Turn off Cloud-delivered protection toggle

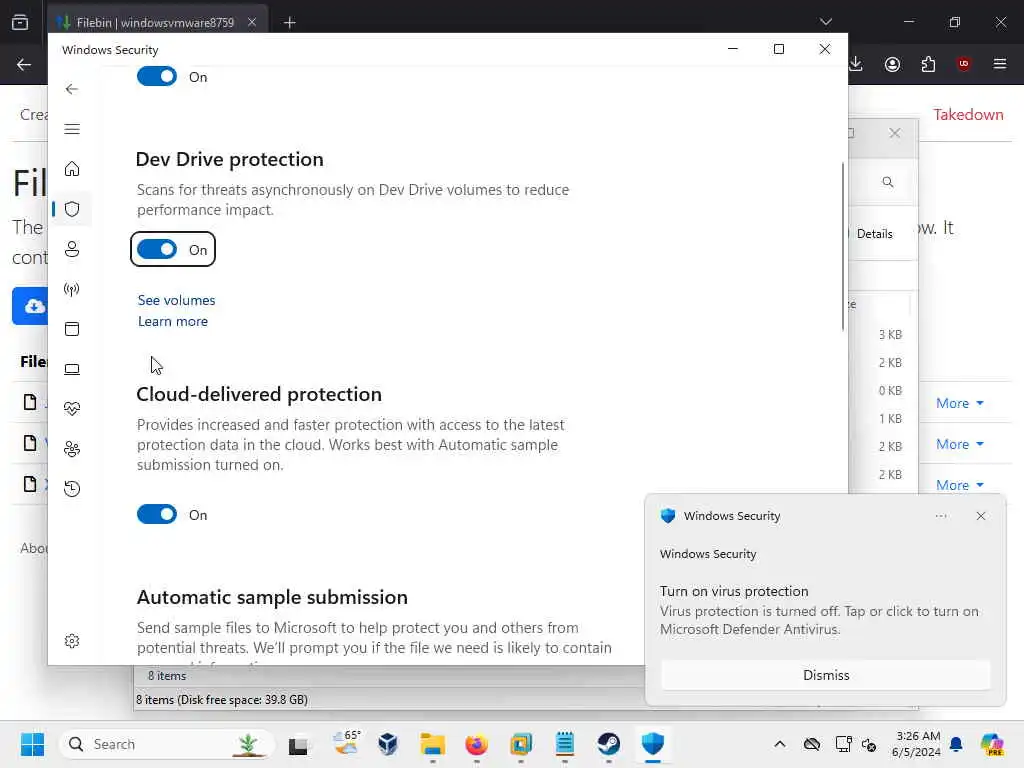click(157, 514)
